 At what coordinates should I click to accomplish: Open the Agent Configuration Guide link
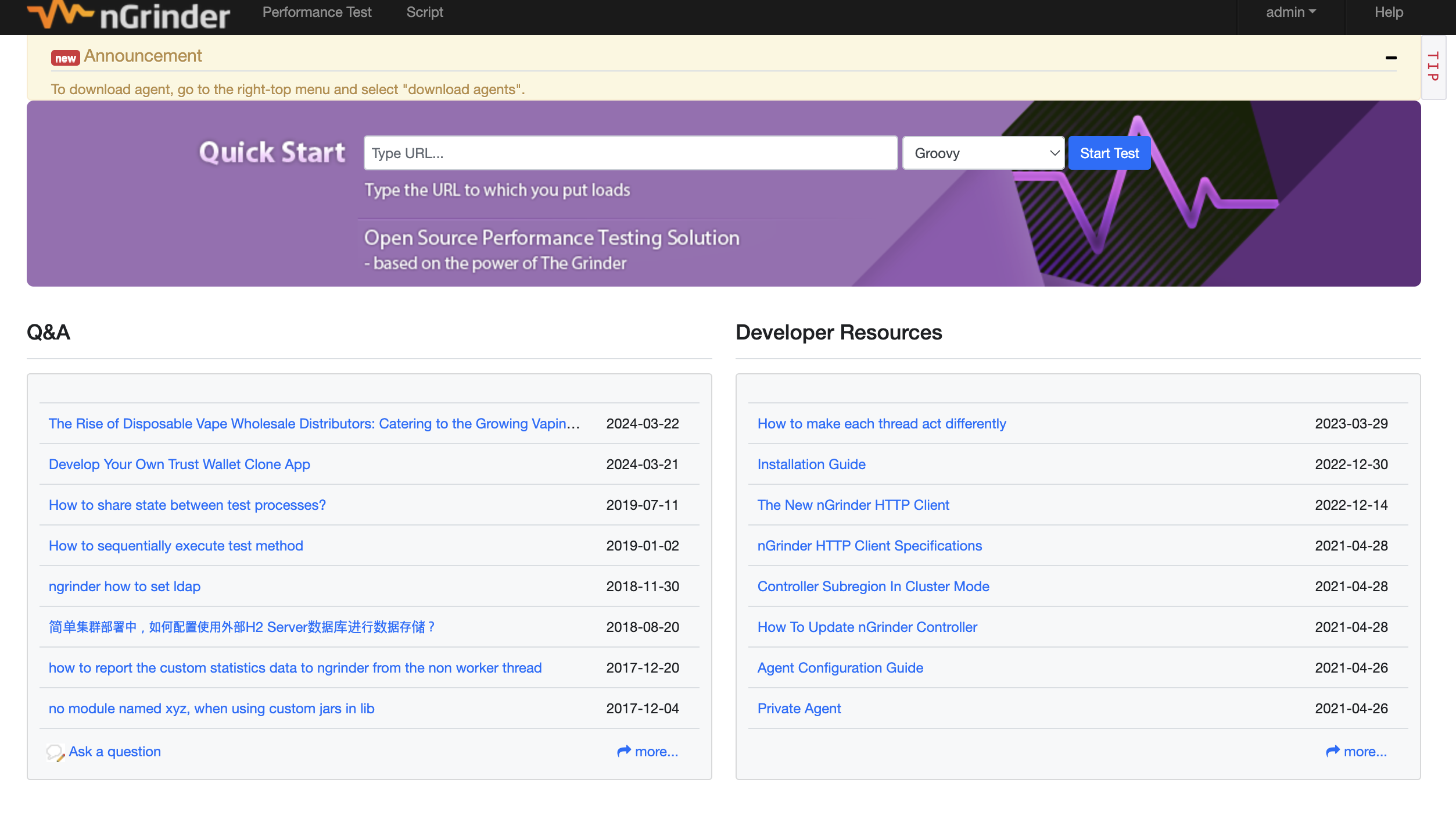pos(840,668)
